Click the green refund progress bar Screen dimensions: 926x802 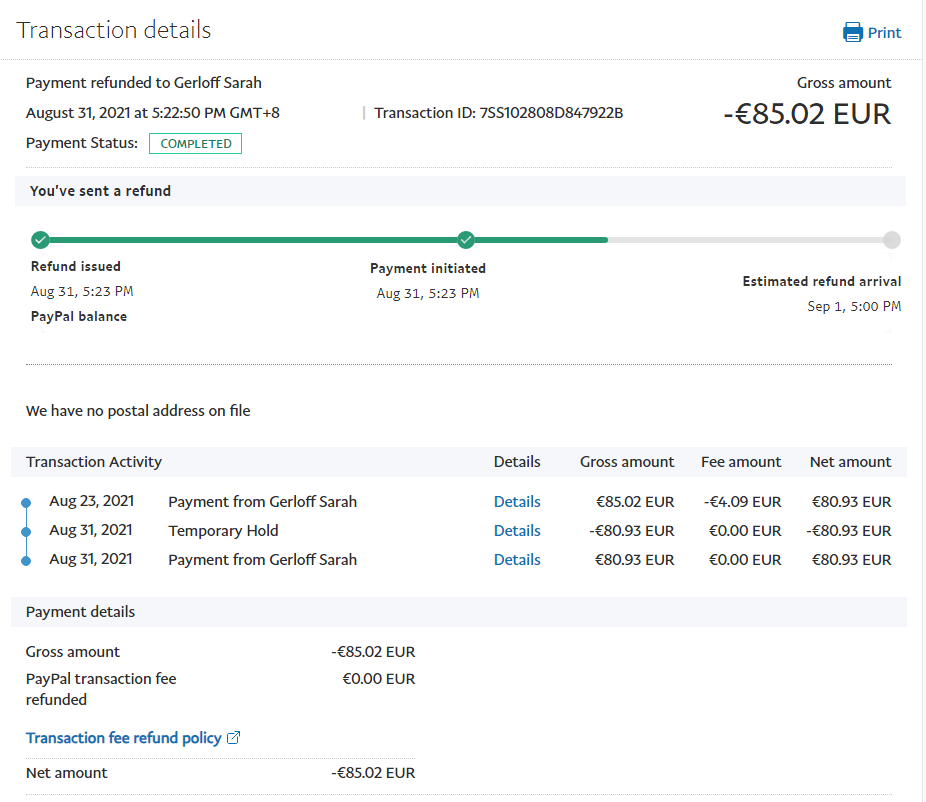point(250,240)
